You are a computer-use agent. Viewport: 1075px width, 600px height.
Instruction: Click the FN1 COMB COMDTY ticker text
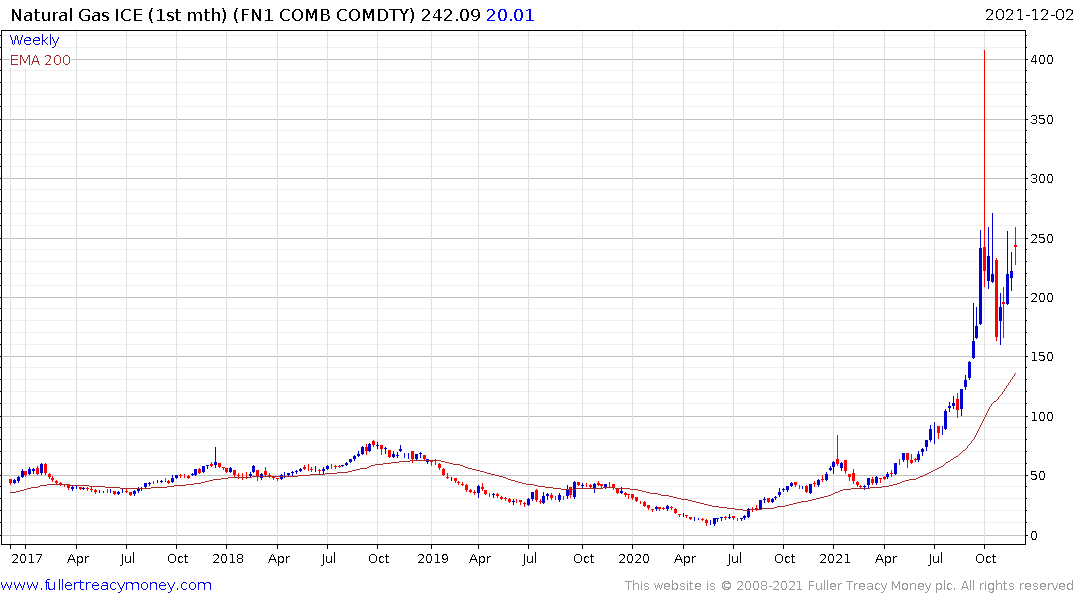pyautogui.click(x=324, y=15)
